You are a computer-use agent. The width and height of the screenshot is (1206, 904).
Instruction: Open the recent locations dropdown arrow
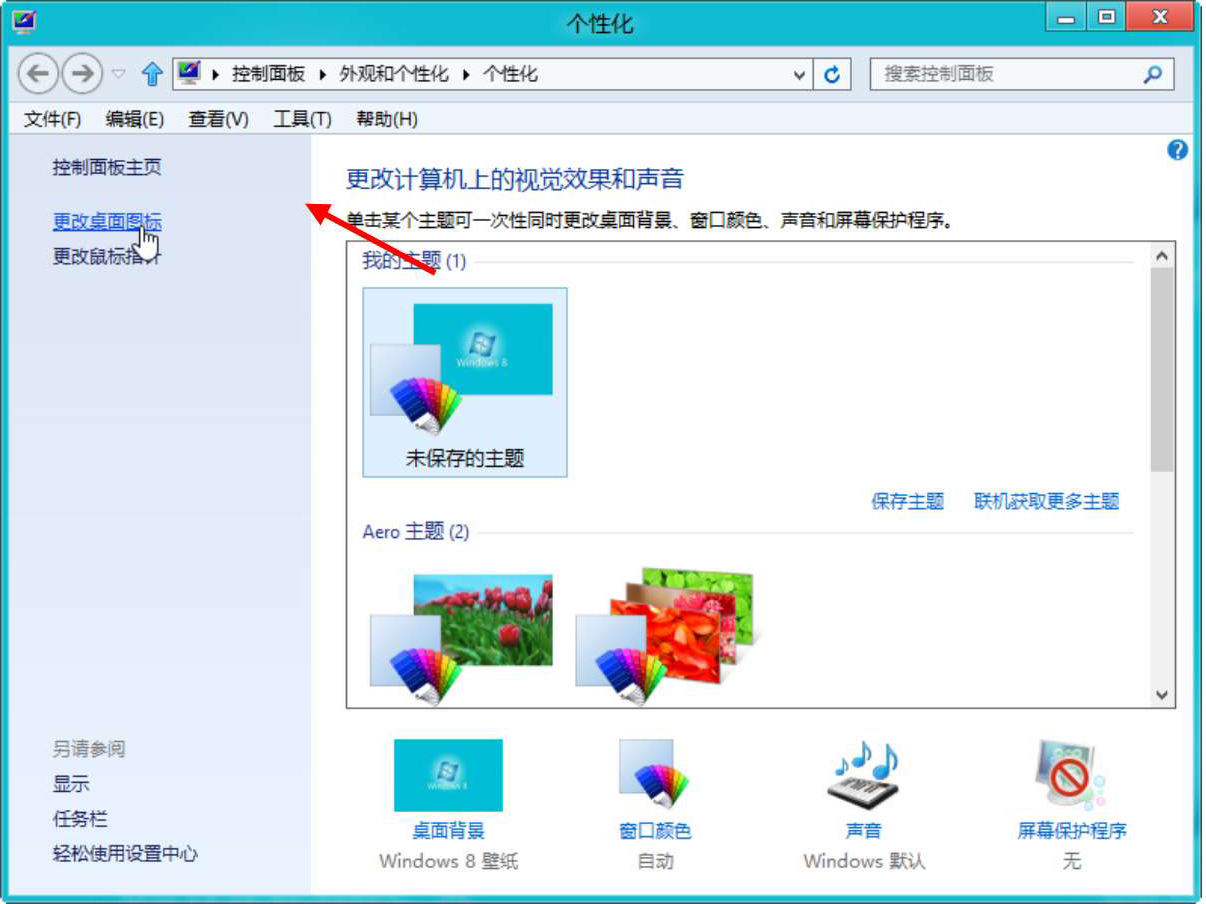pos(118,74)
